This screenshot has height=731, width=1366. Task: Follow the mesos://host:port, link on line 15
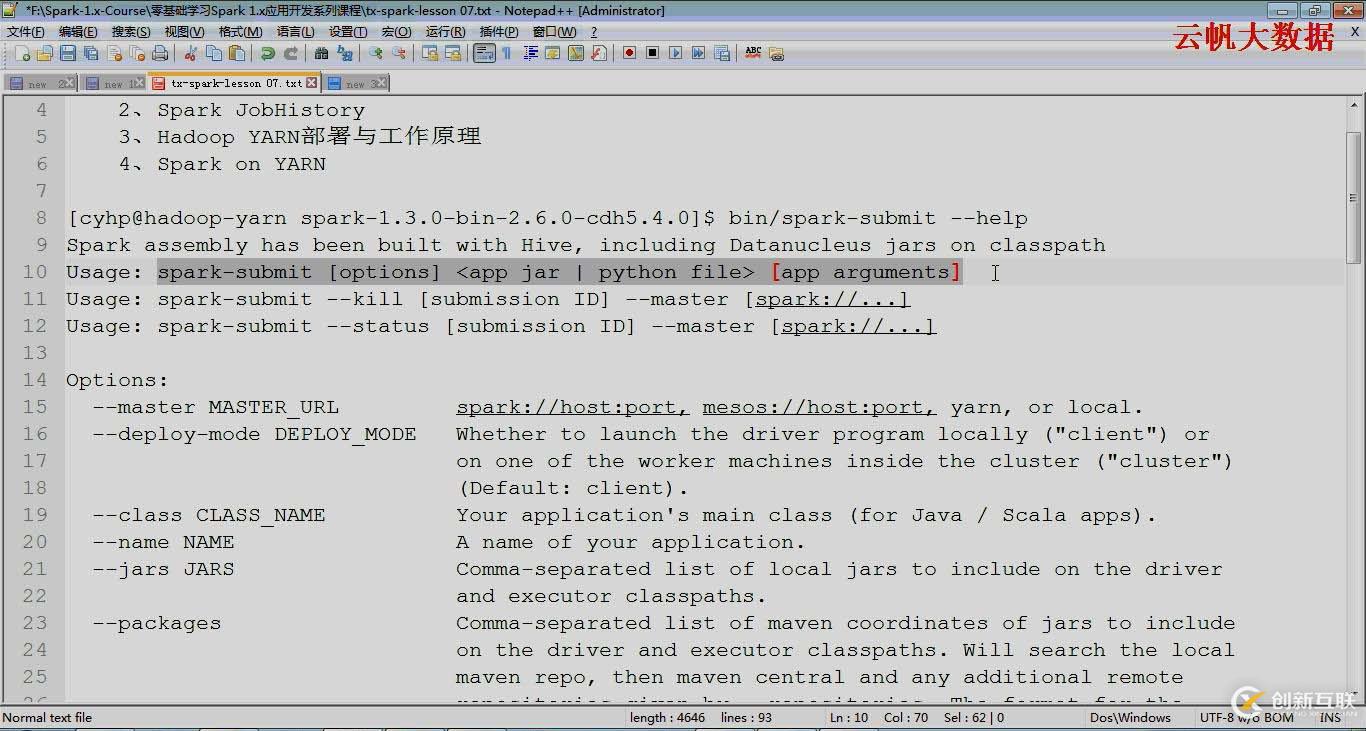pyautogui.click(x=820, y=407)
